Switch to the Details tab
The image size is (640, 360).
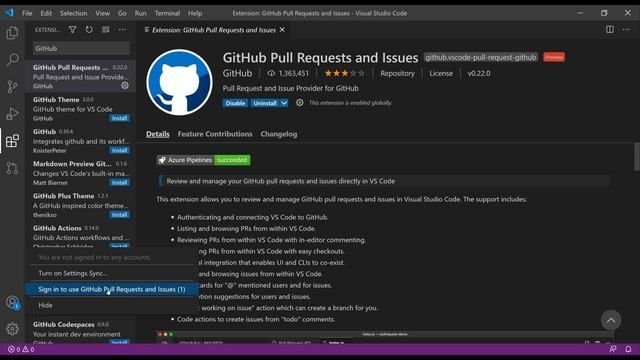(158, 134)
